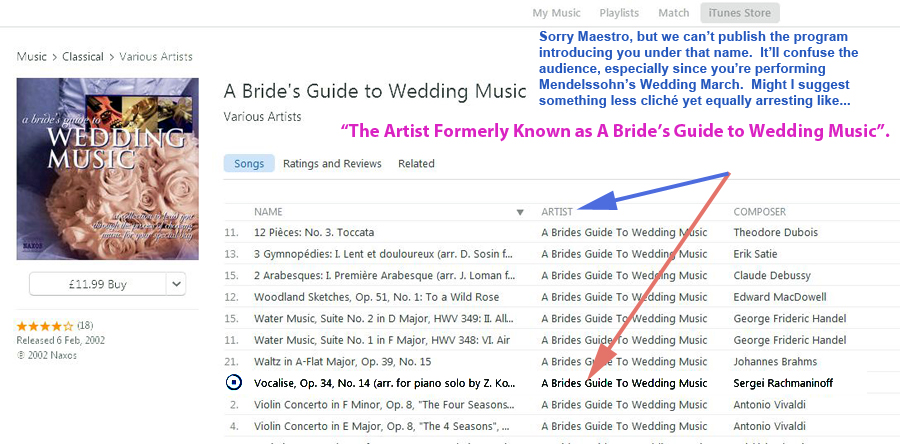
Task: Buy the album for £11.99
Action: tap(97, 284)
